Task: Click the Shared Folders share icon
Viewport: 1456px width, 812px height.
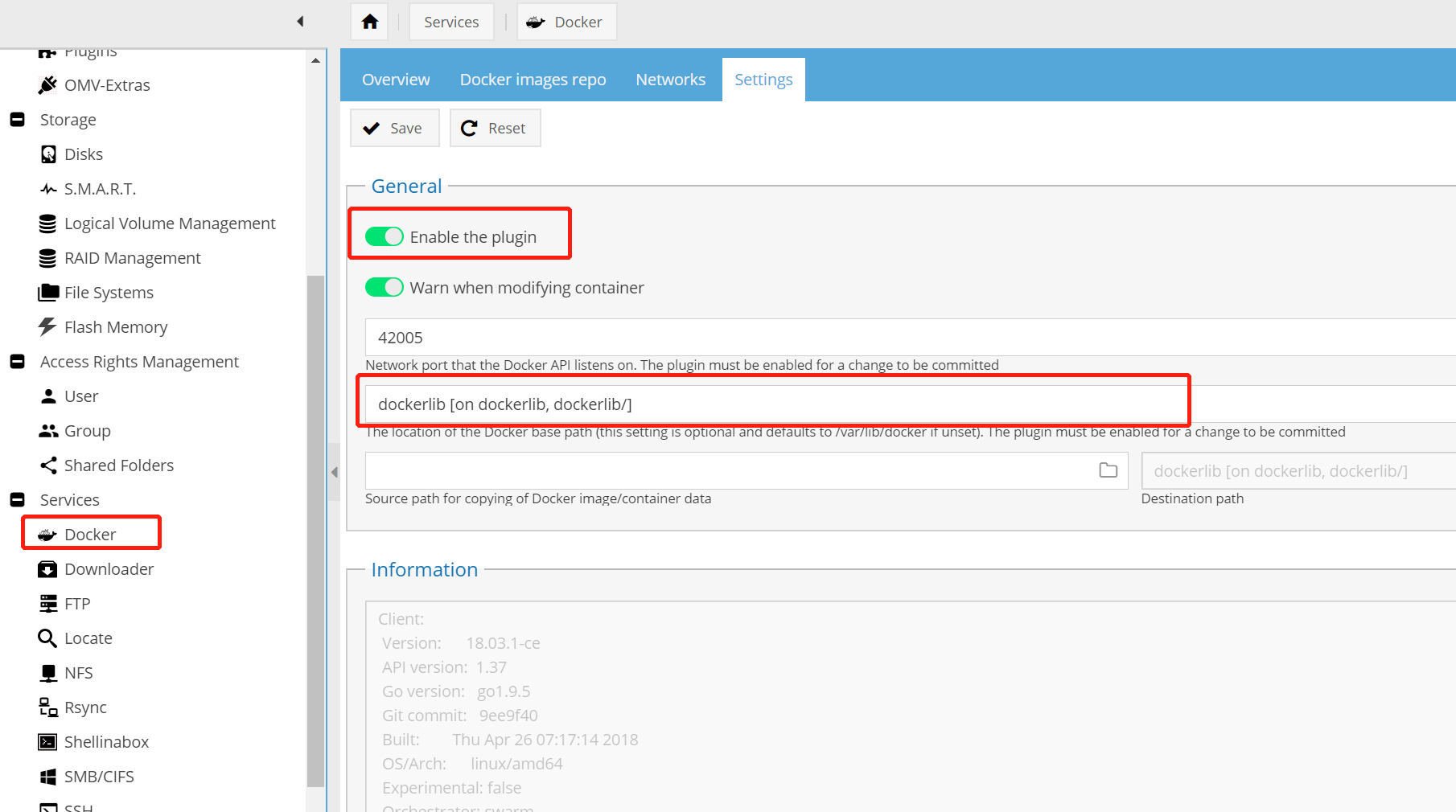Action: click(48, 465)
